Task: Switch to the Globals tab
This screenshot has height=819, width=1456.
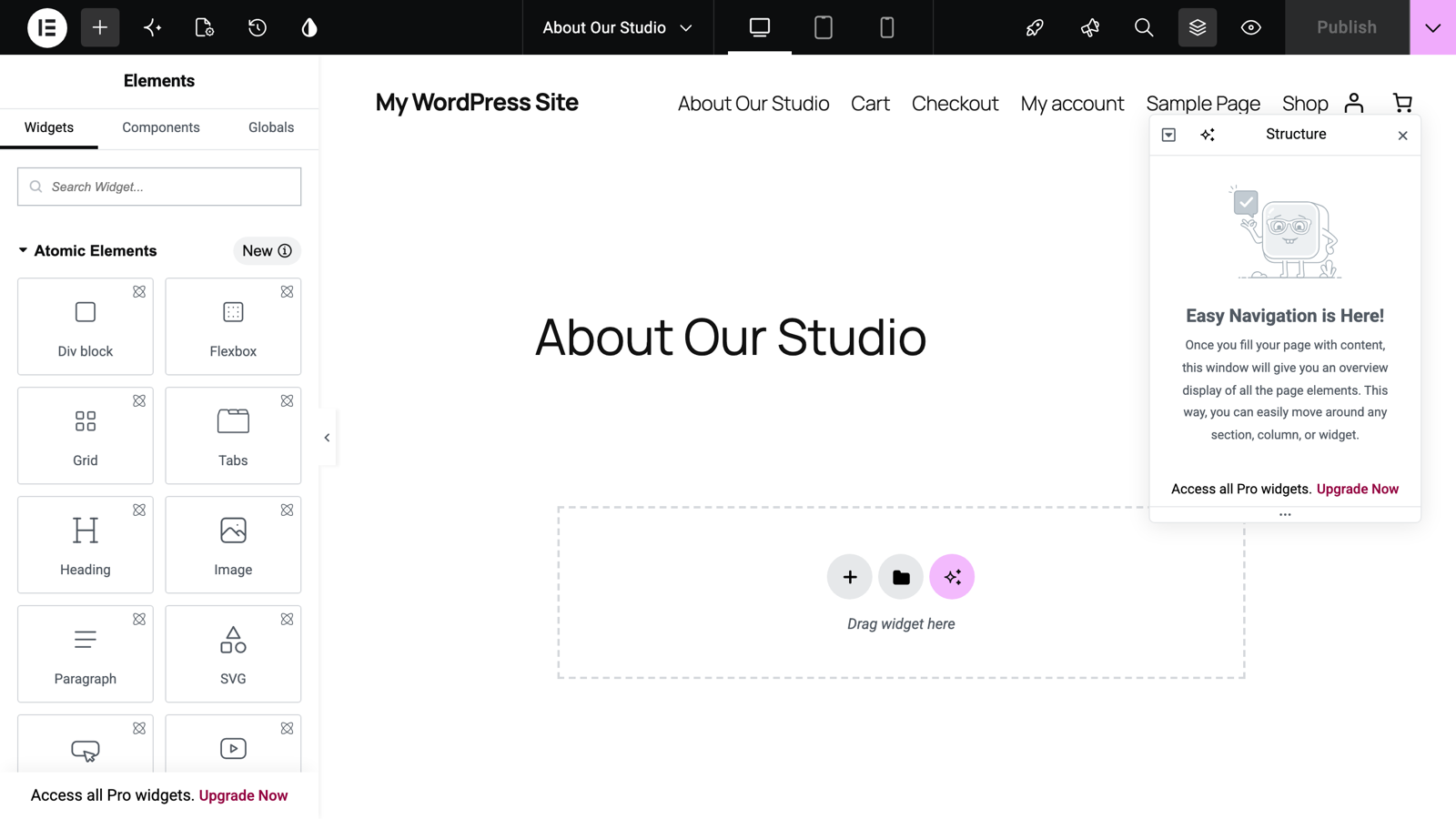Action: pos(271,127)
